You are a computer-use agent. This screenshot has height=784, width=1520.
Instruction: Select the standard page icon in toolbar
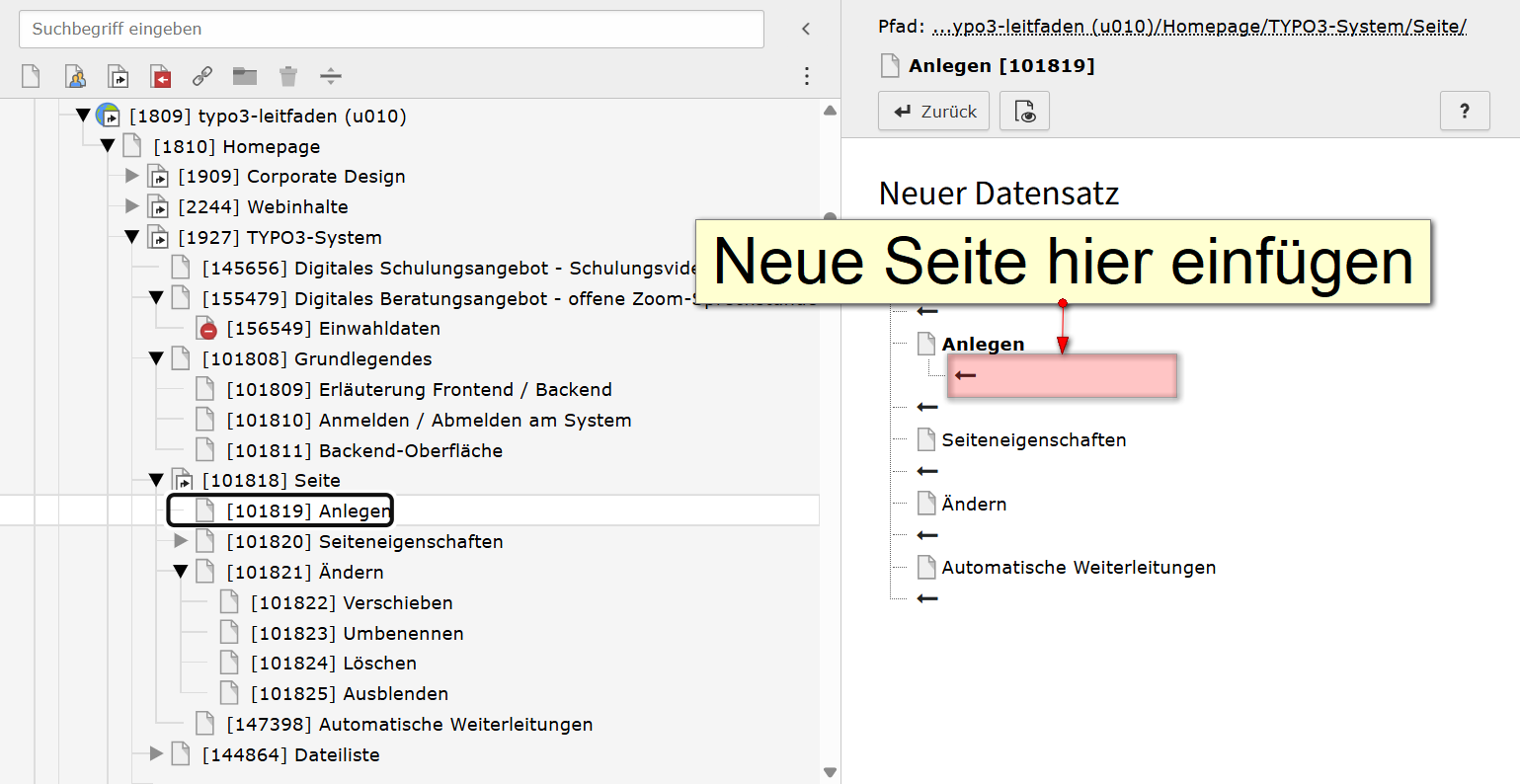tap(32, 76)
